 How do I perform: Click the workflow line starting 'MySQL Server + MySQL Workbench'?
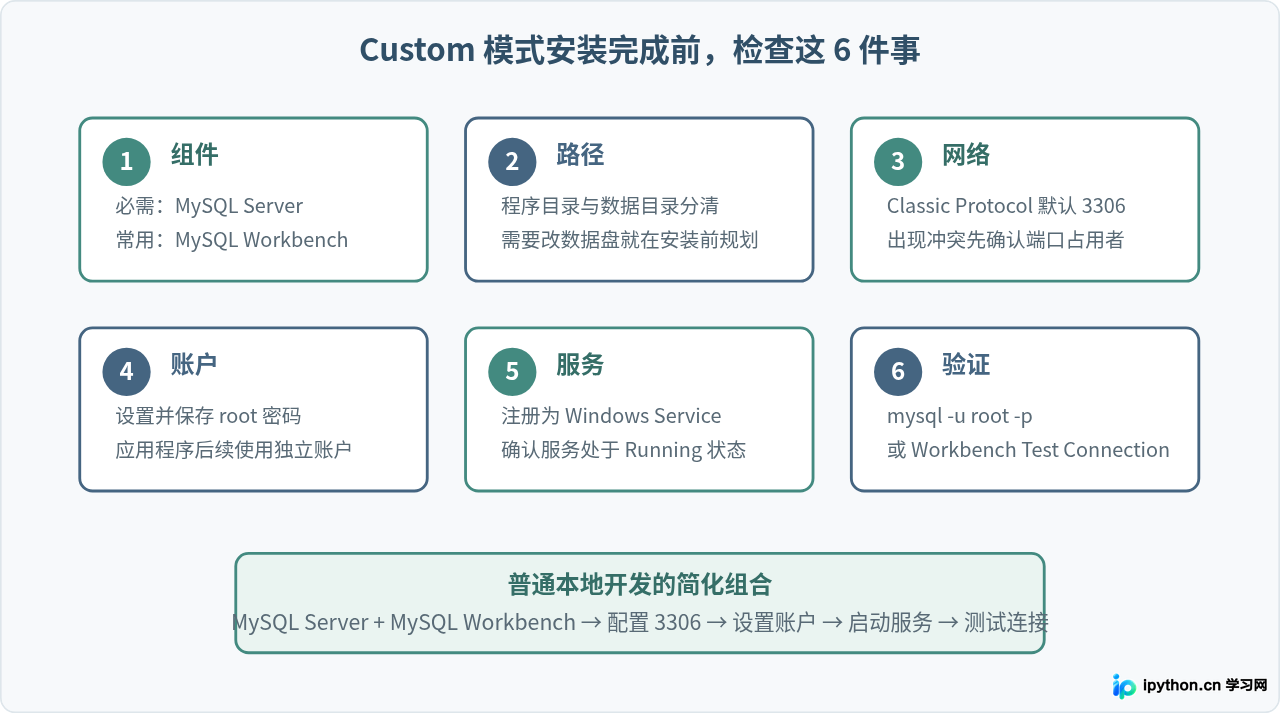coord(640,622)
